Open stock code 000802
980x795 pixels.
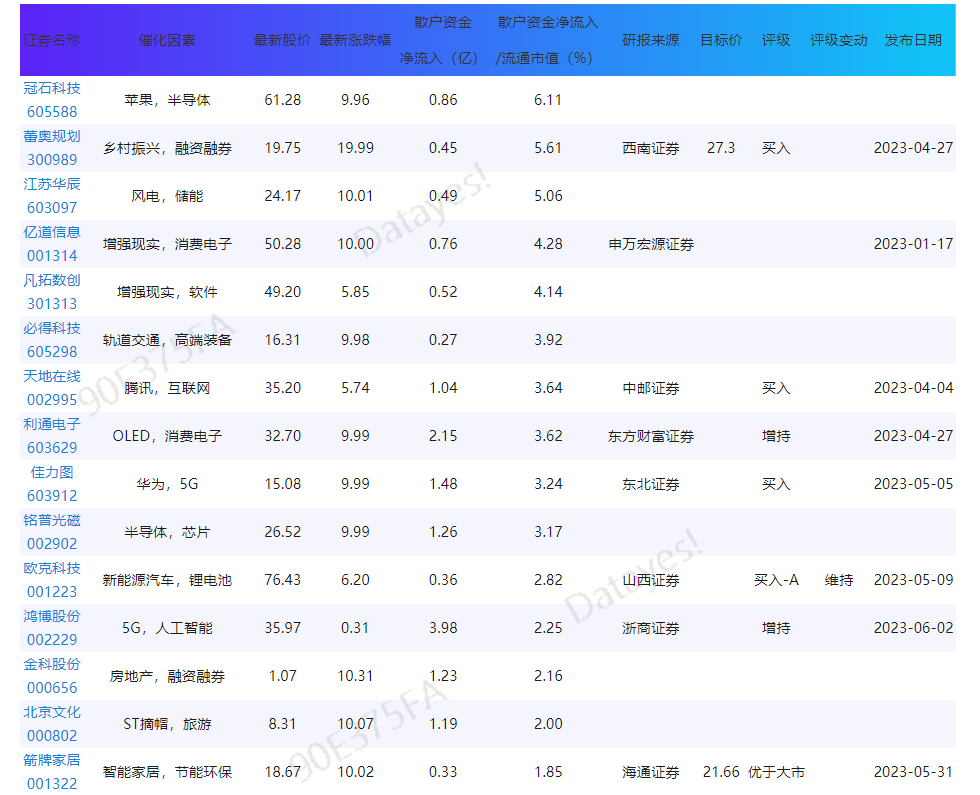point(52,737)
